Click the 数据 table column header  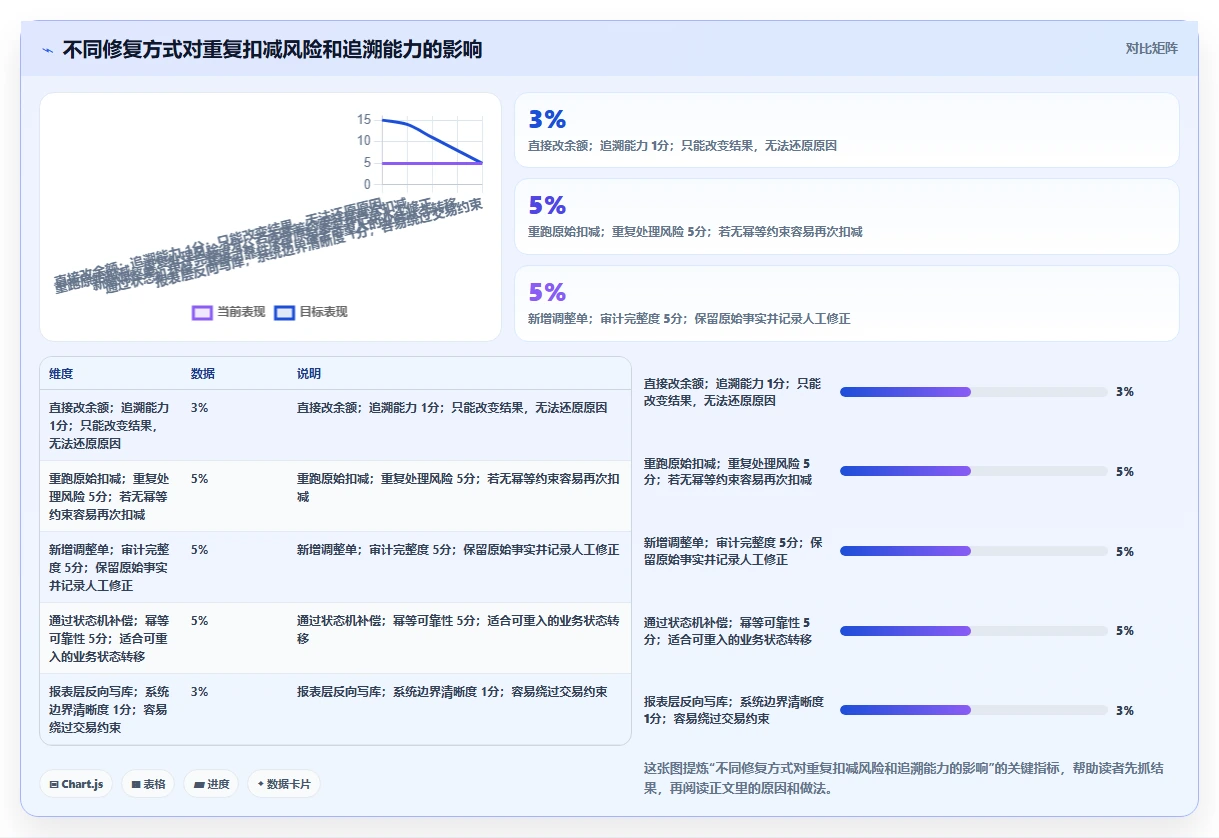click(x=203, y=373)
